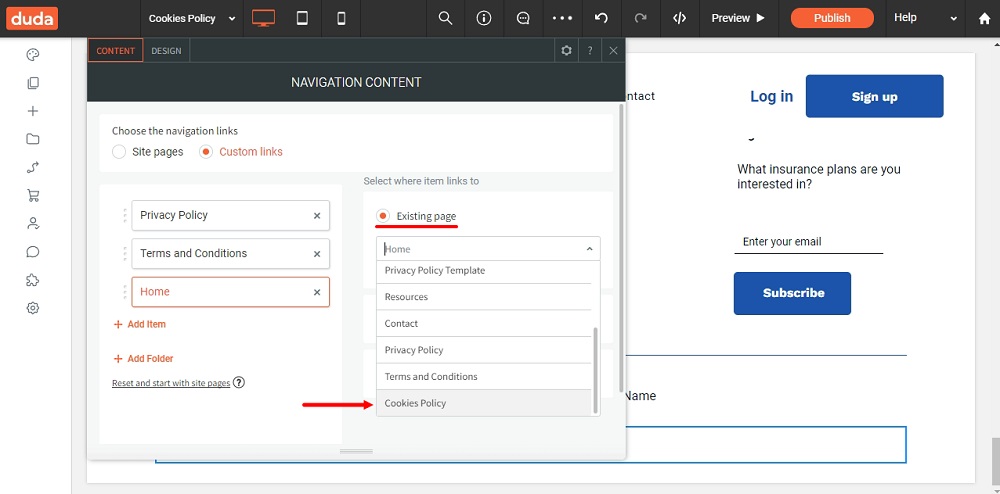Switch to the DESIGN tab

coord(166,50)
